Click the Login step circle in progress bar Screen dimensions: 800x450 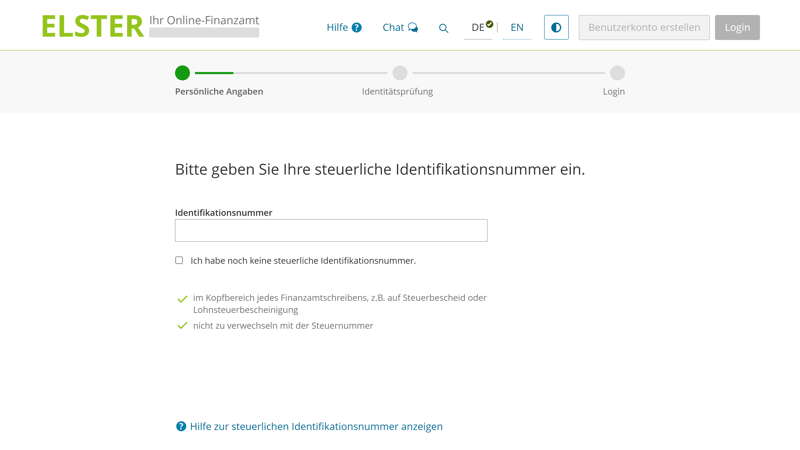tap(617, 73)
